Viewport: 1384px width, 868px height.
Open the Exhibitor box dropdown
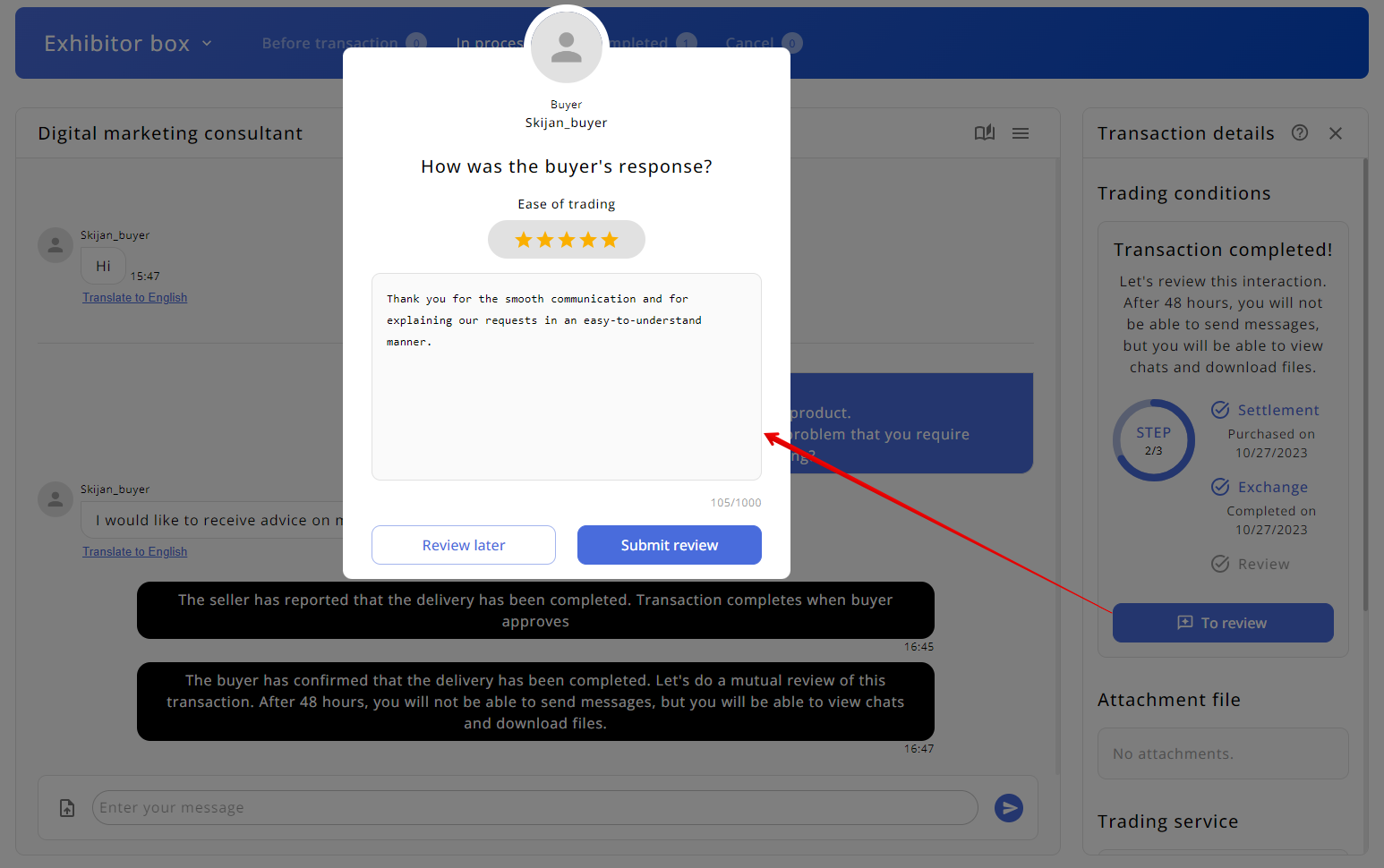[x=128, y=43]
